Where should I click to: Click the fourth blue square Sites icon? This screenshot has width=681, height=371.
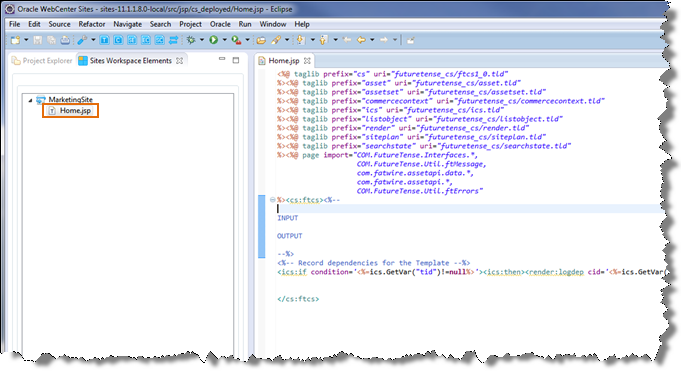pos(146,40)
